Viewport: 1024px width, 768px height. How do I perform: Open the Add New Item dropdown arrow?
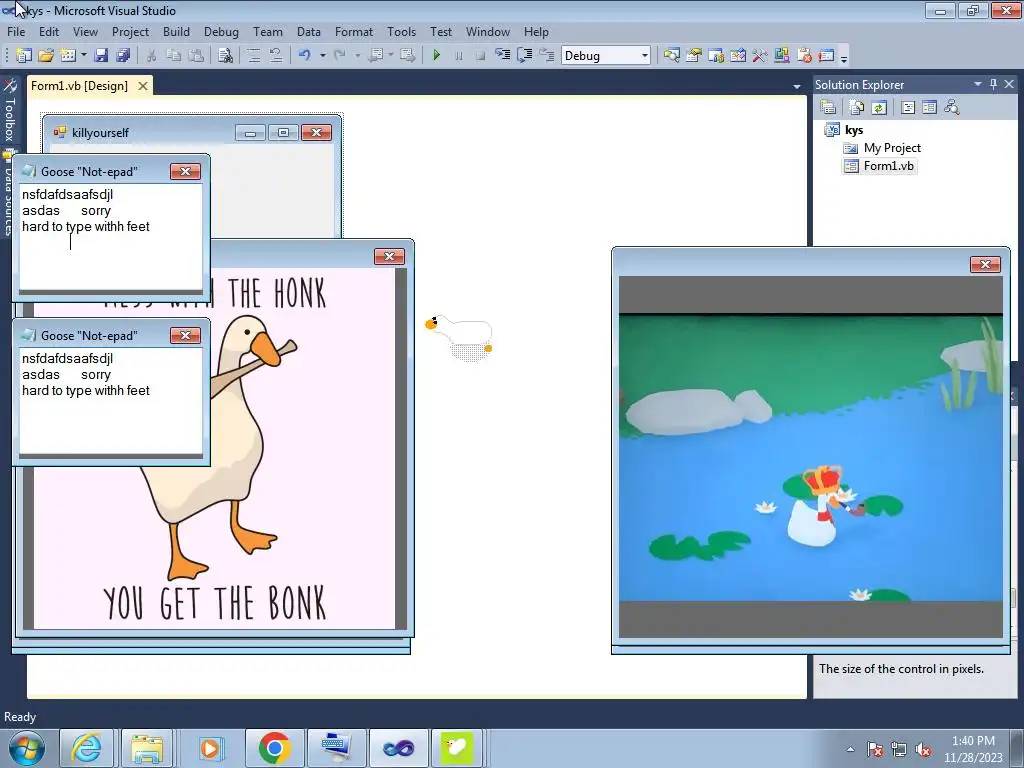click(x=84, y=56)
